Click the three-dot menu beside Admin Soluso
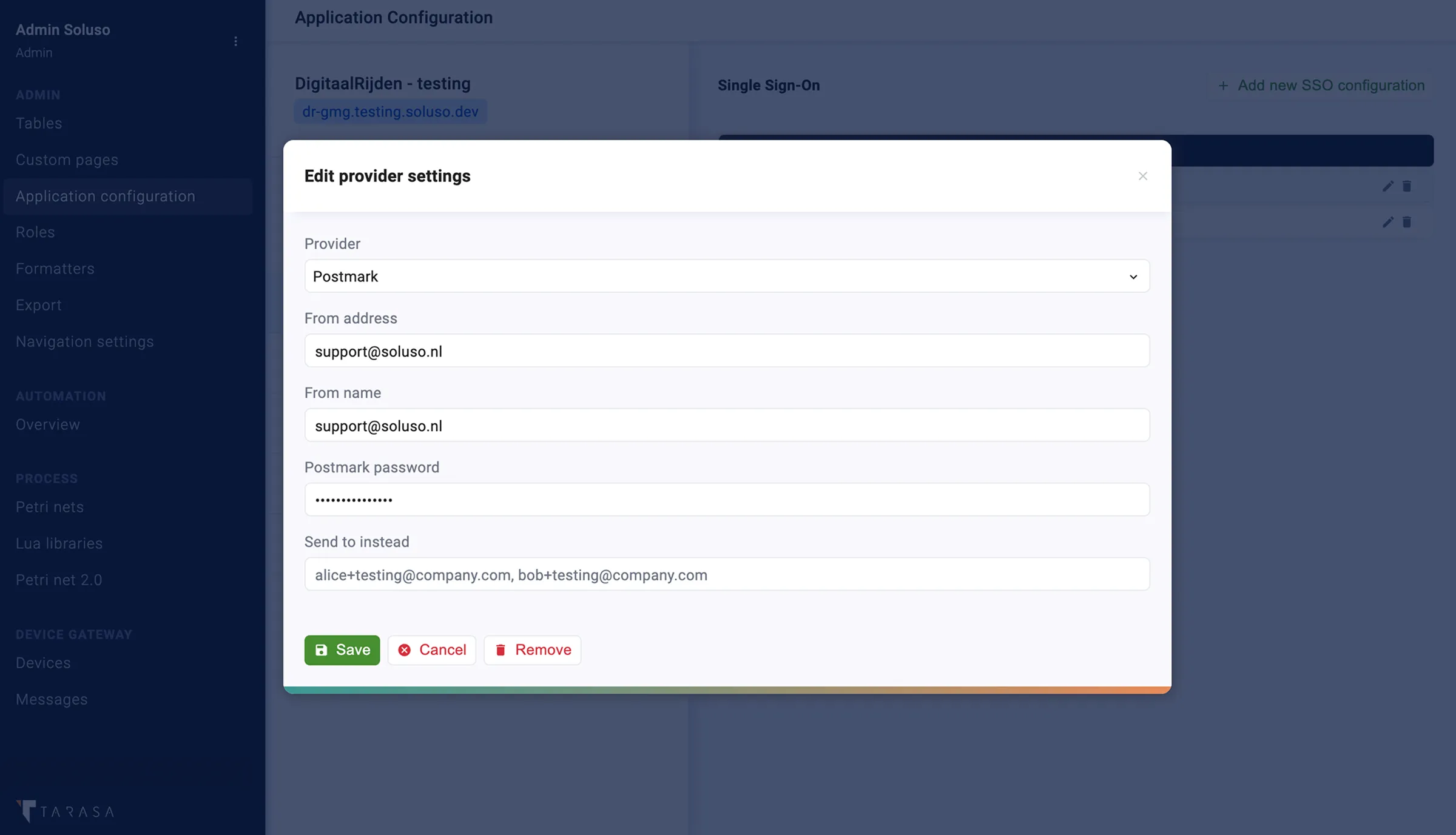The image size is (1456, 835). pyautogui.click(x=235, y=41)
